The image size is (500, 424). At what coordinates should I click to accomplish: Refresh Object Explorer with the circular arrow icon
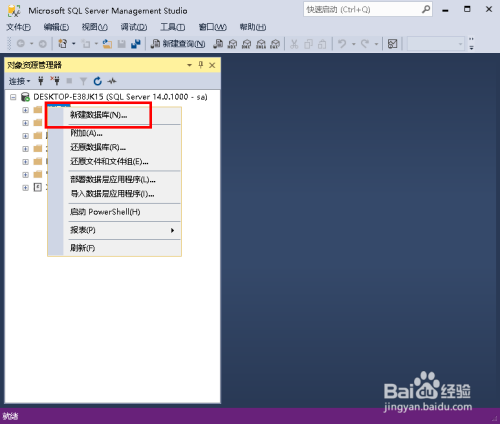point(97,81)
